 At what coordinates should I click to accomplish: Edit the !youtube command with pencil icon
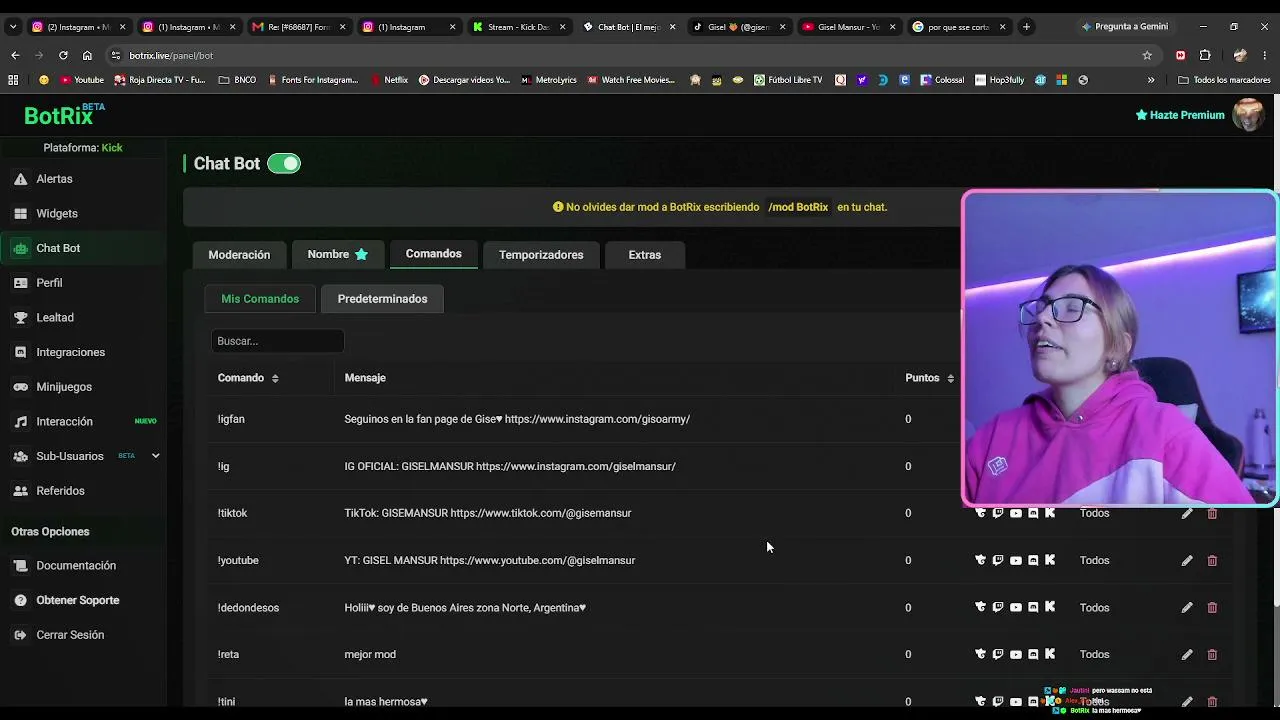pyautogui.click(x=1187, y=561)
